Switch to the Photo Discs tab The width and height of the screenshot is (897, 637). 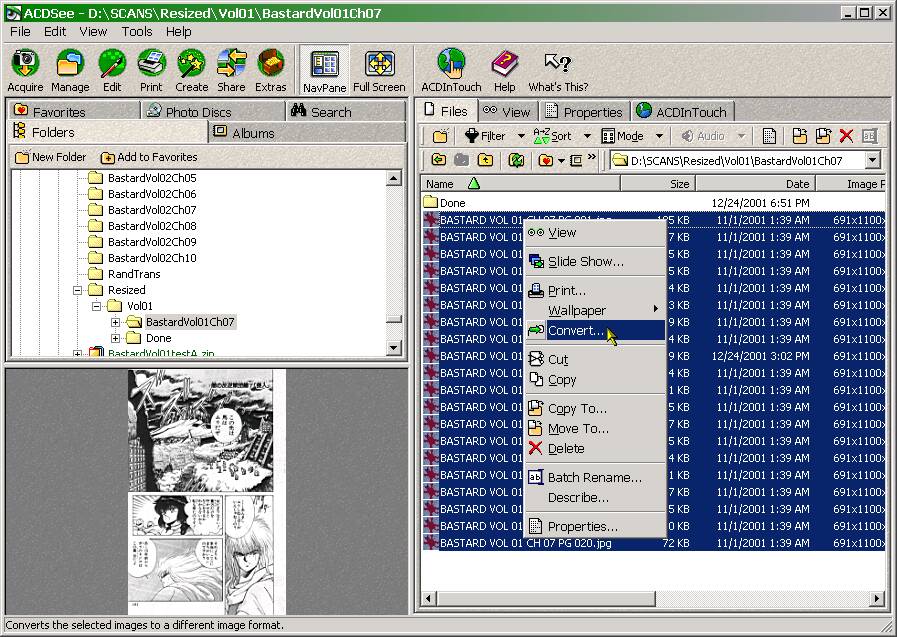(x=212, y=111)
